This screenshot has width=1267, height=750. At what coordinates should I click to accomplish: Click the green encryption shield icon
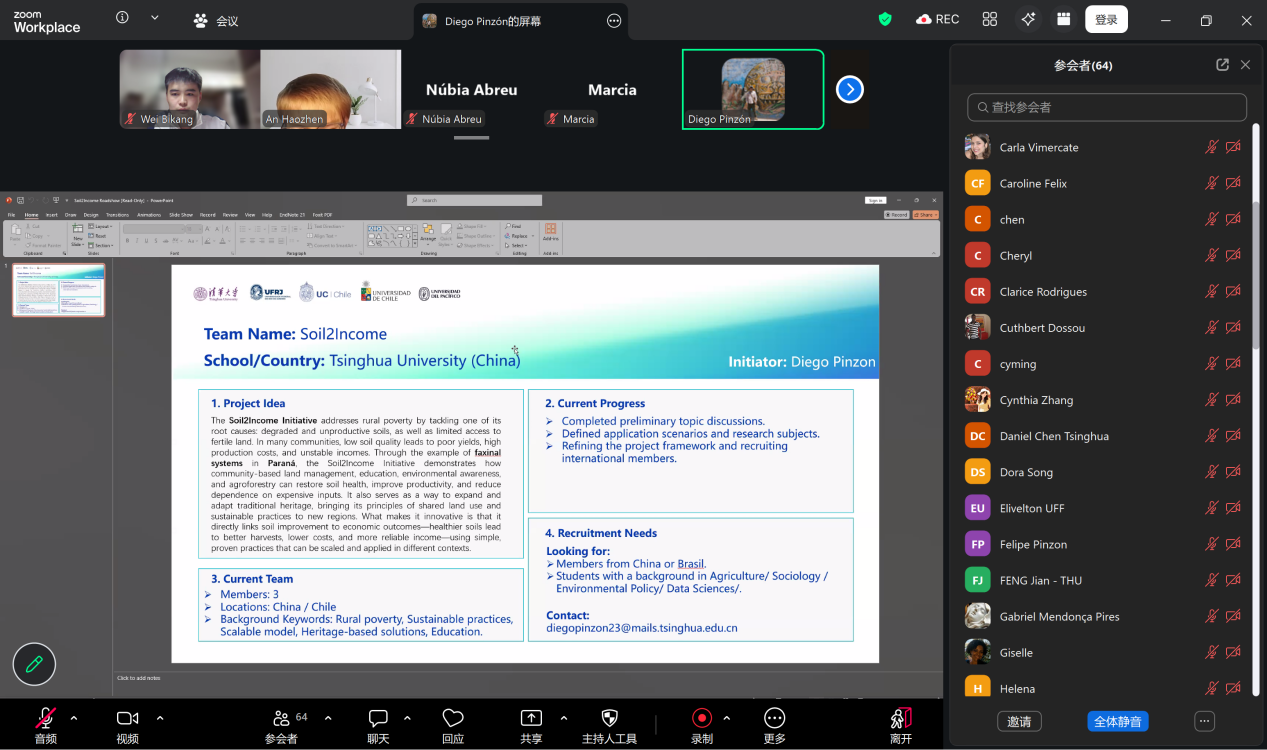[885, 19]
